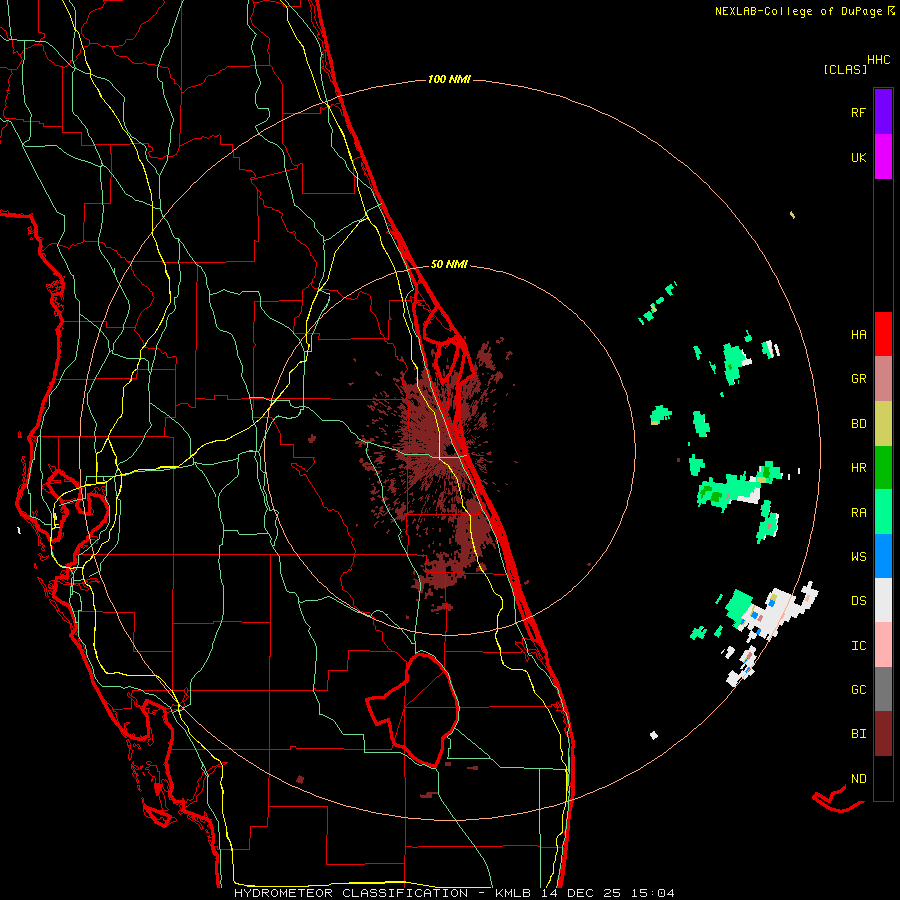
Task: Select the BD yellow legend block
Action: 883,423
